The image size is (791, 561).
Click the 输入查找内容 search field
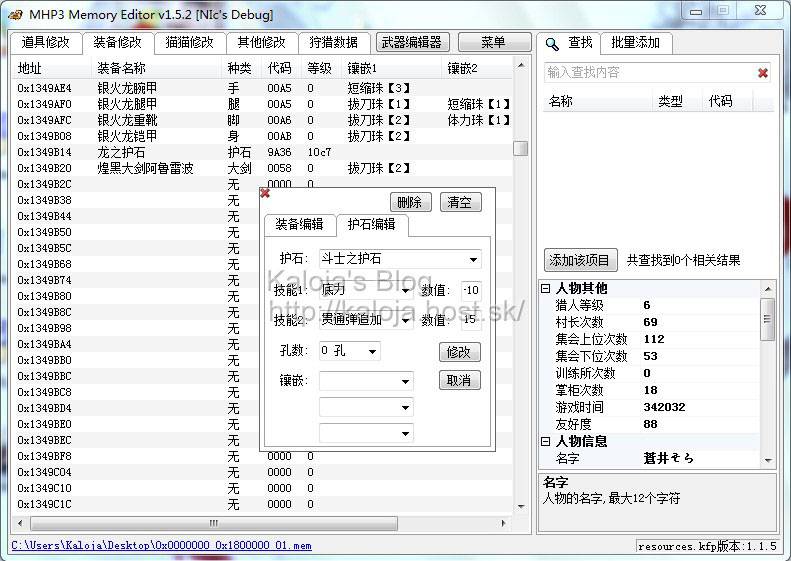(x=648, y=73)
